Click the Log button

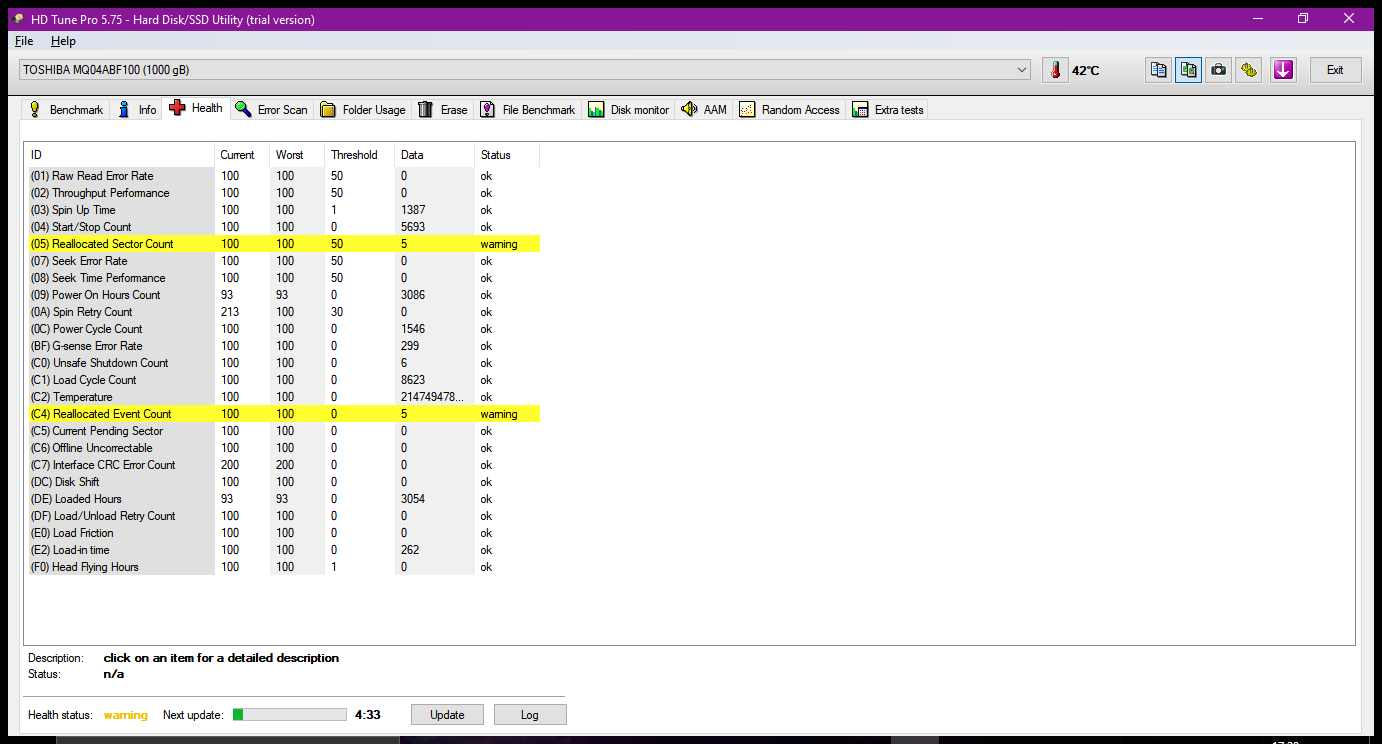coord(529,714)
